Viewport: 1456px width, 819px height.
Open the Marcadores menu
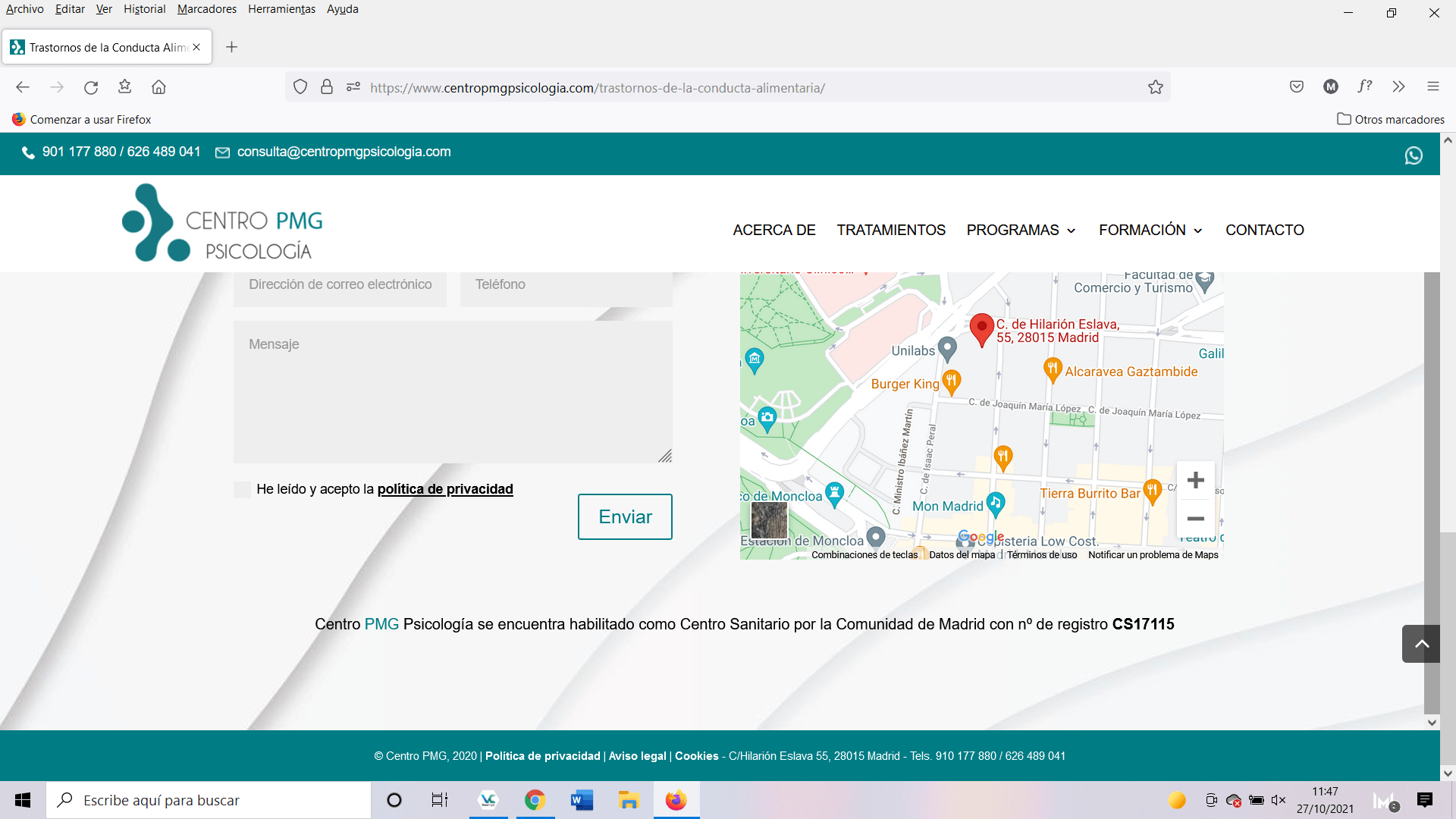point(206,9)
